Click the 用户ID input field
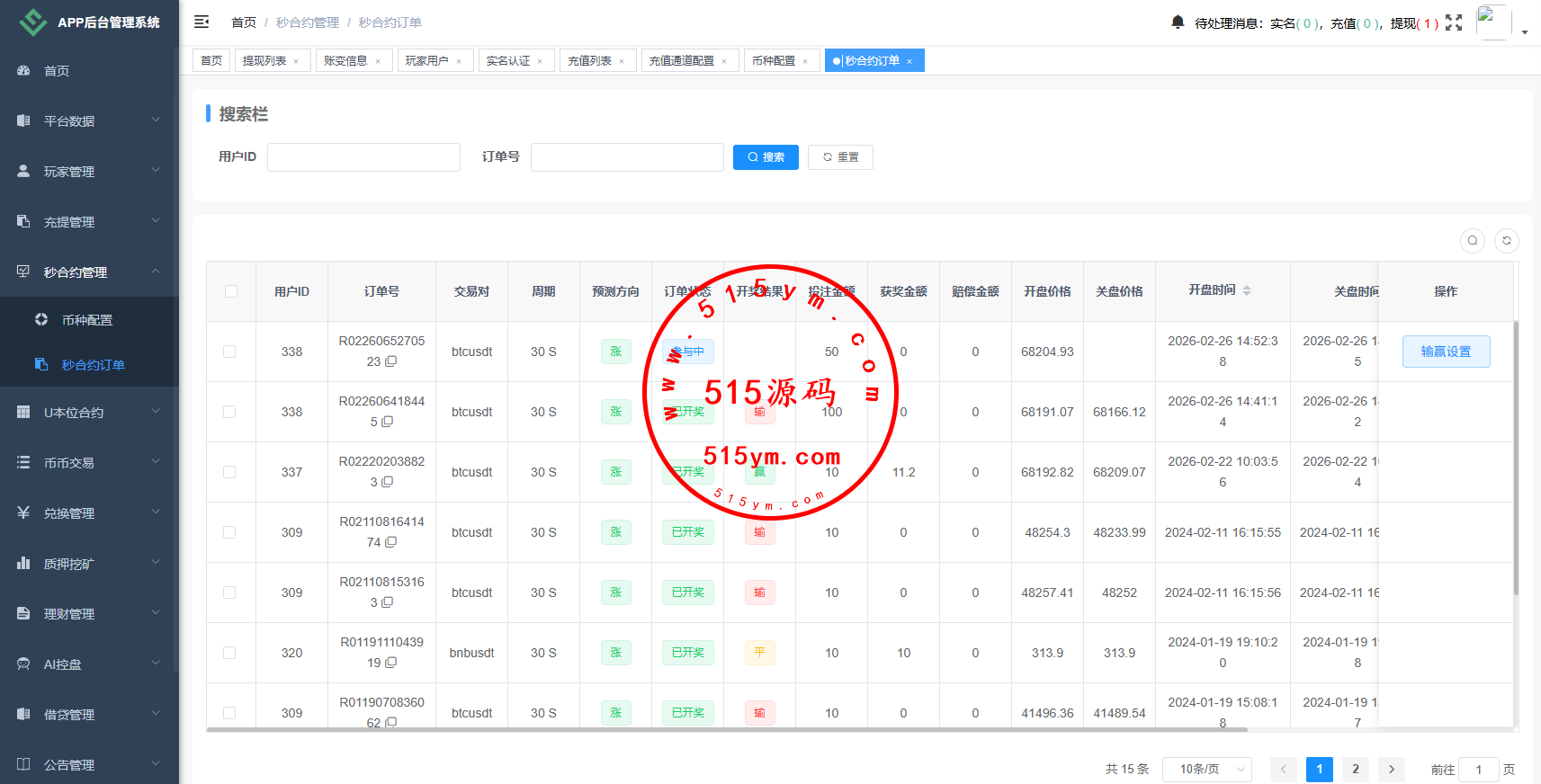Viewport: 1541px width, 784px height. pyautogui.click(x=363, y=157)
